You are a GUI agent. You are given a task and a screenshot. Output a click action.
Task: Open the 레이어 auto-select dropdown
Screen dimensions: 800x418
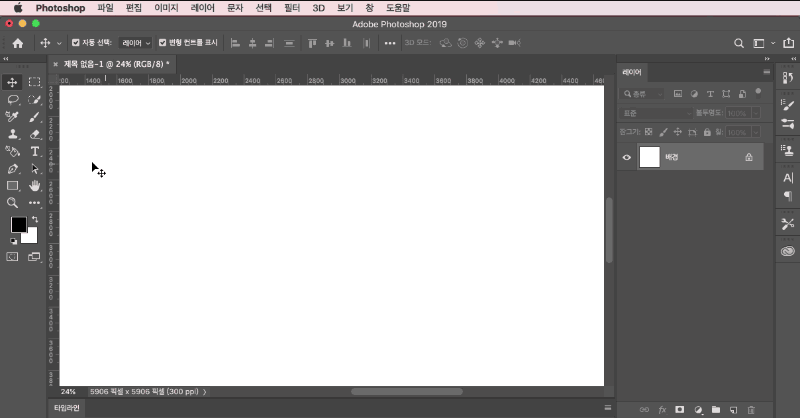pyautogui.click(x=136, y=43)
